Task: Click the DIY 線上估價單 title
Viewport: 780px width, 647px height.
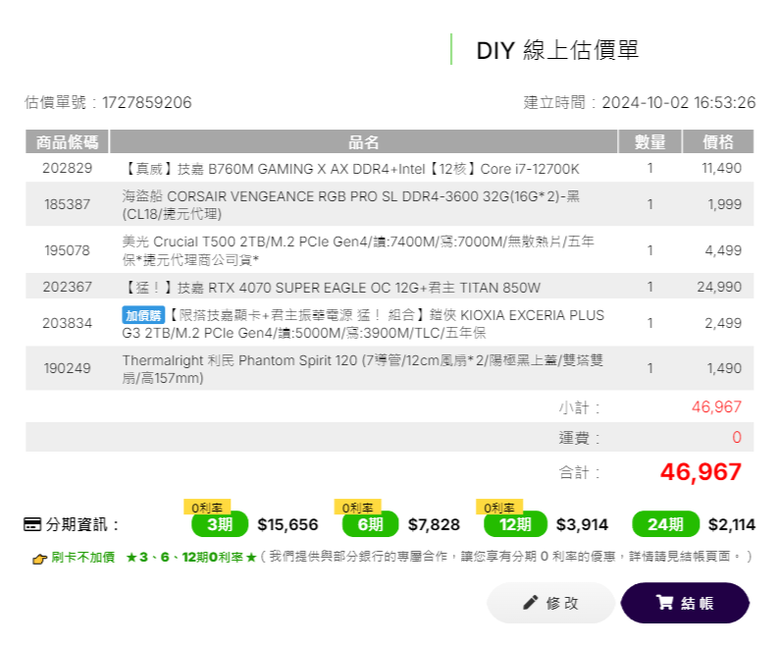Action: click(557, 50)
